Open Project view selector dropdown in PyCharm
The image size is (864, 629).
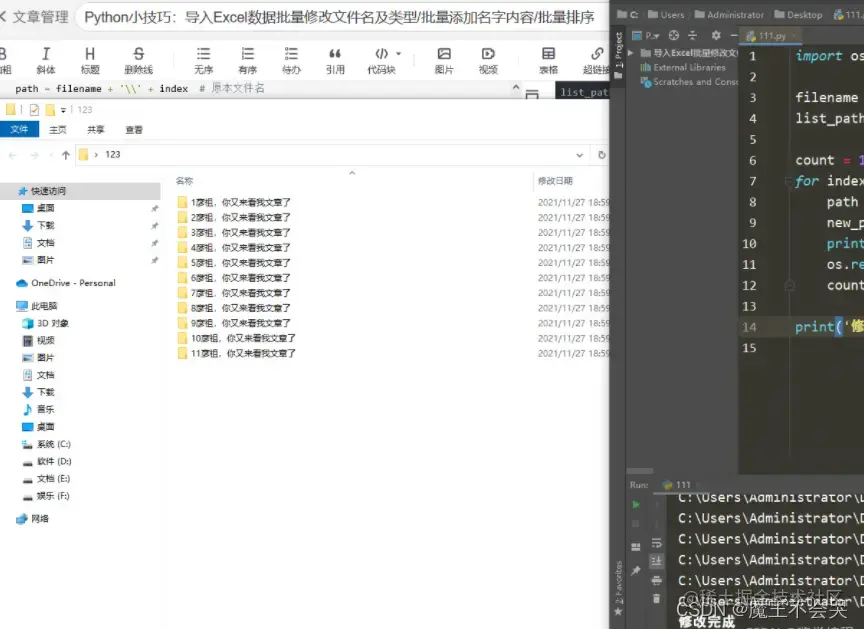(x=646, y=36)
